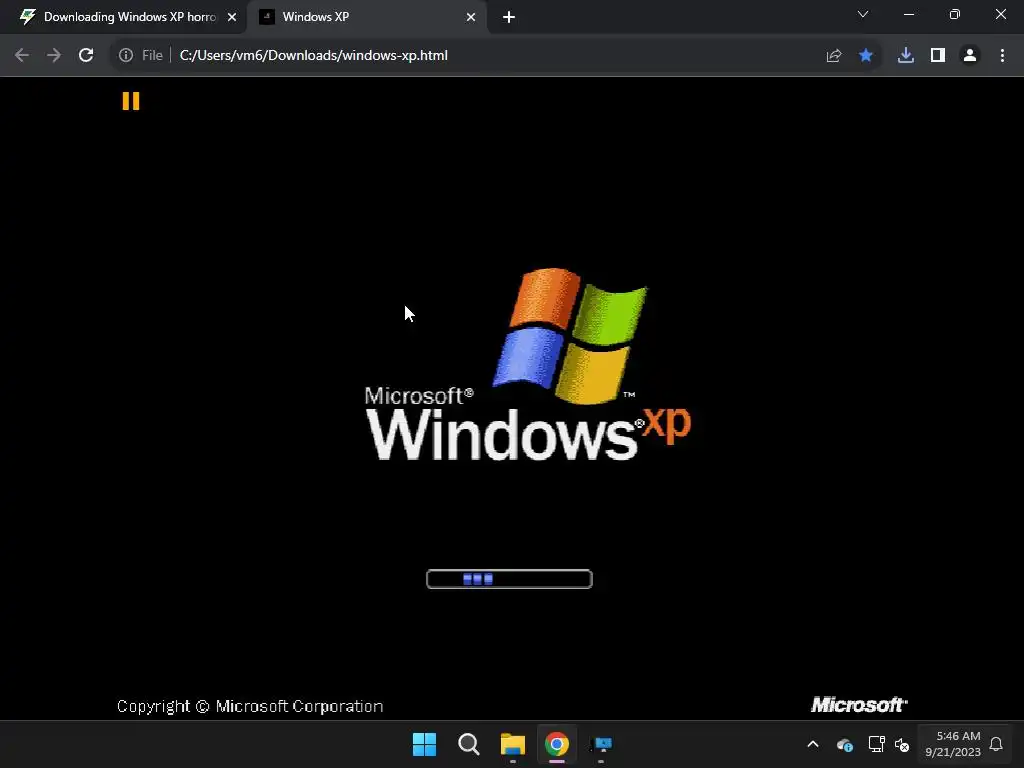
Task: Open the notifications bell
Action: [x=996, y=744]
